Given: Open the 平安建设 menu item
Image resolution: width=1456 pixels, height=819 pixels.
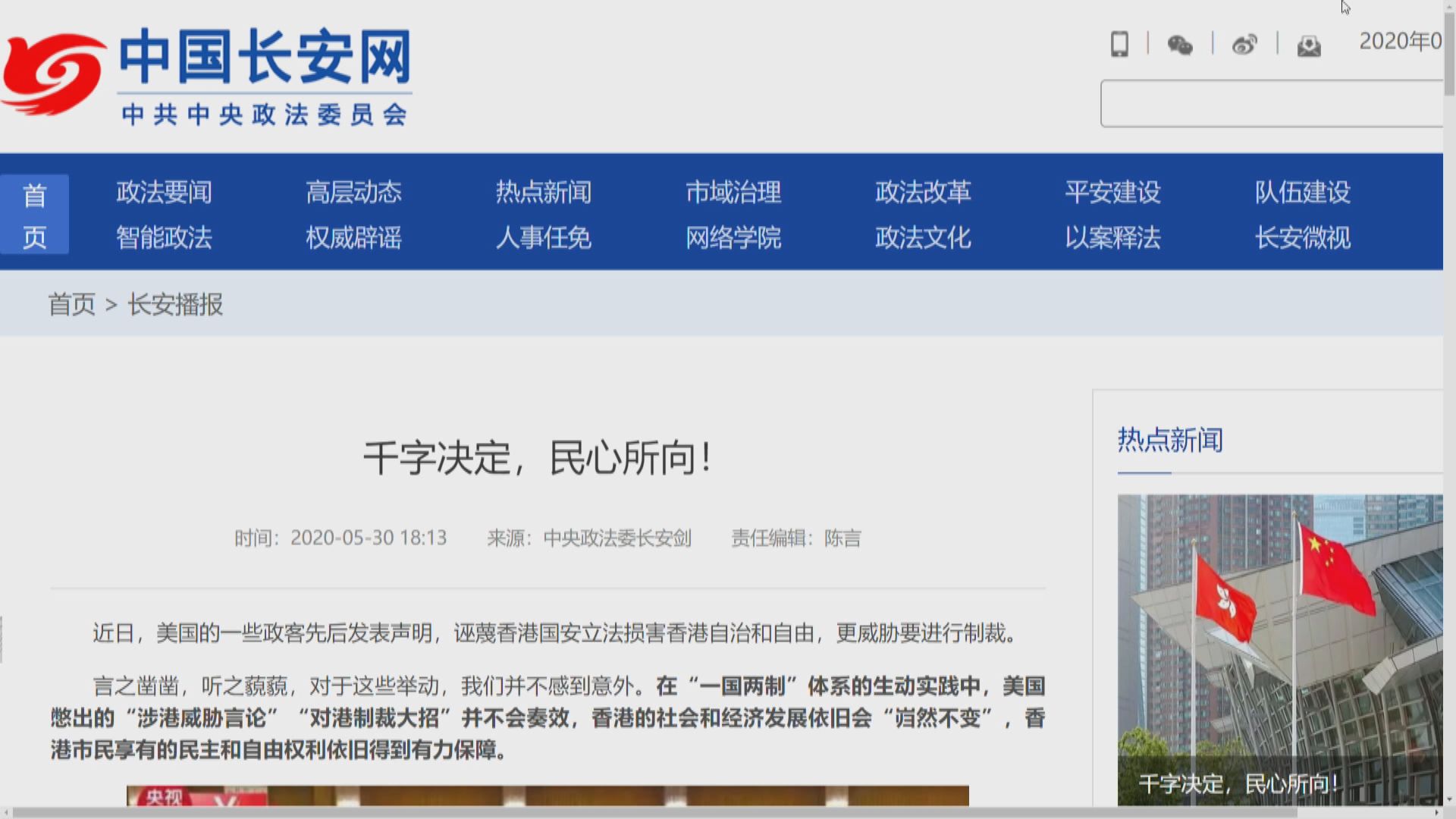Looking at the screenshot, I should click(x=1115, y=193).
